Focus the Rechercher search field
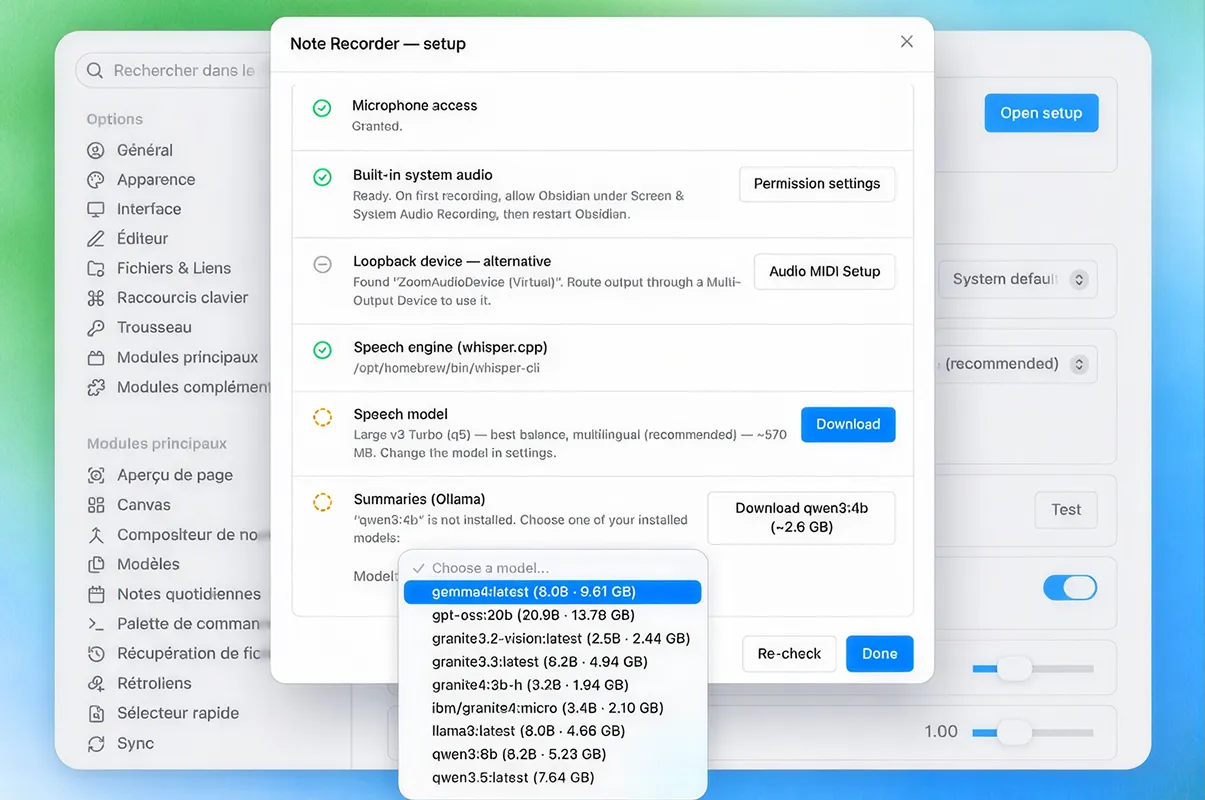 point(173,71)
